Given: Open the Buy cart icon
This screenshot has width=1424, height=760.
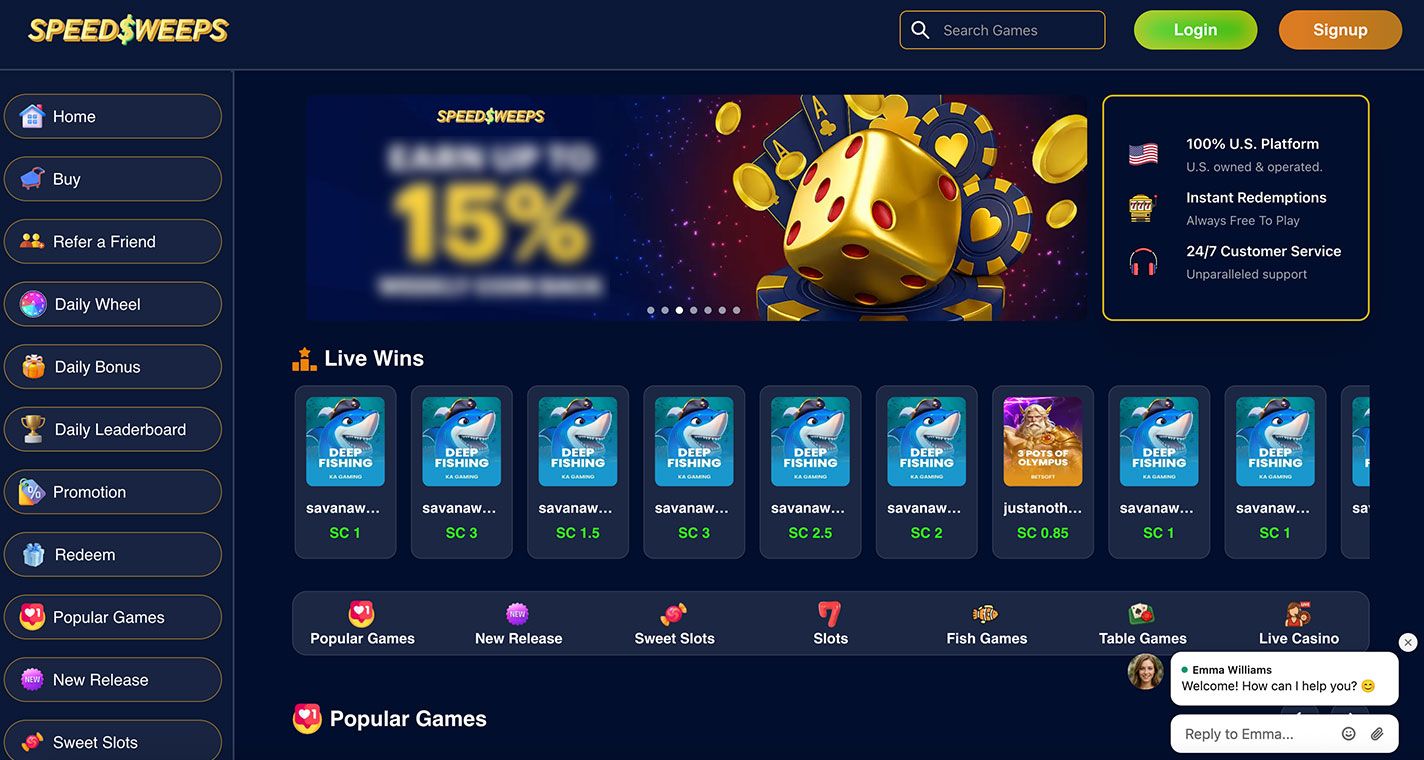Looking at the screenshot, I should 32,179.
